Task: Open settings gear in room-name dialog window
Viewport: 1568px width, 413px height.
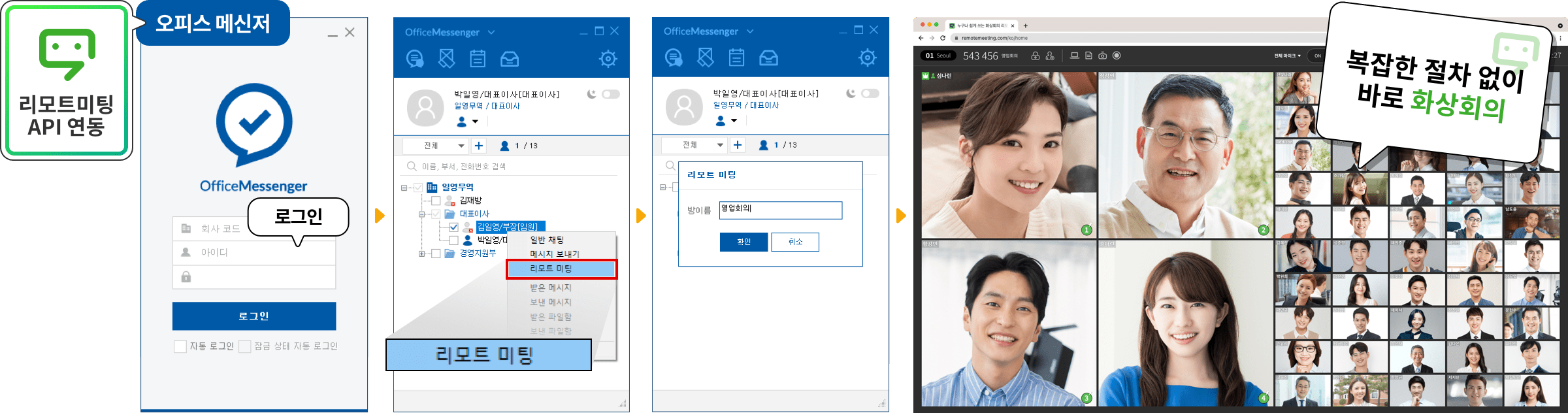Action: point(868,58)
